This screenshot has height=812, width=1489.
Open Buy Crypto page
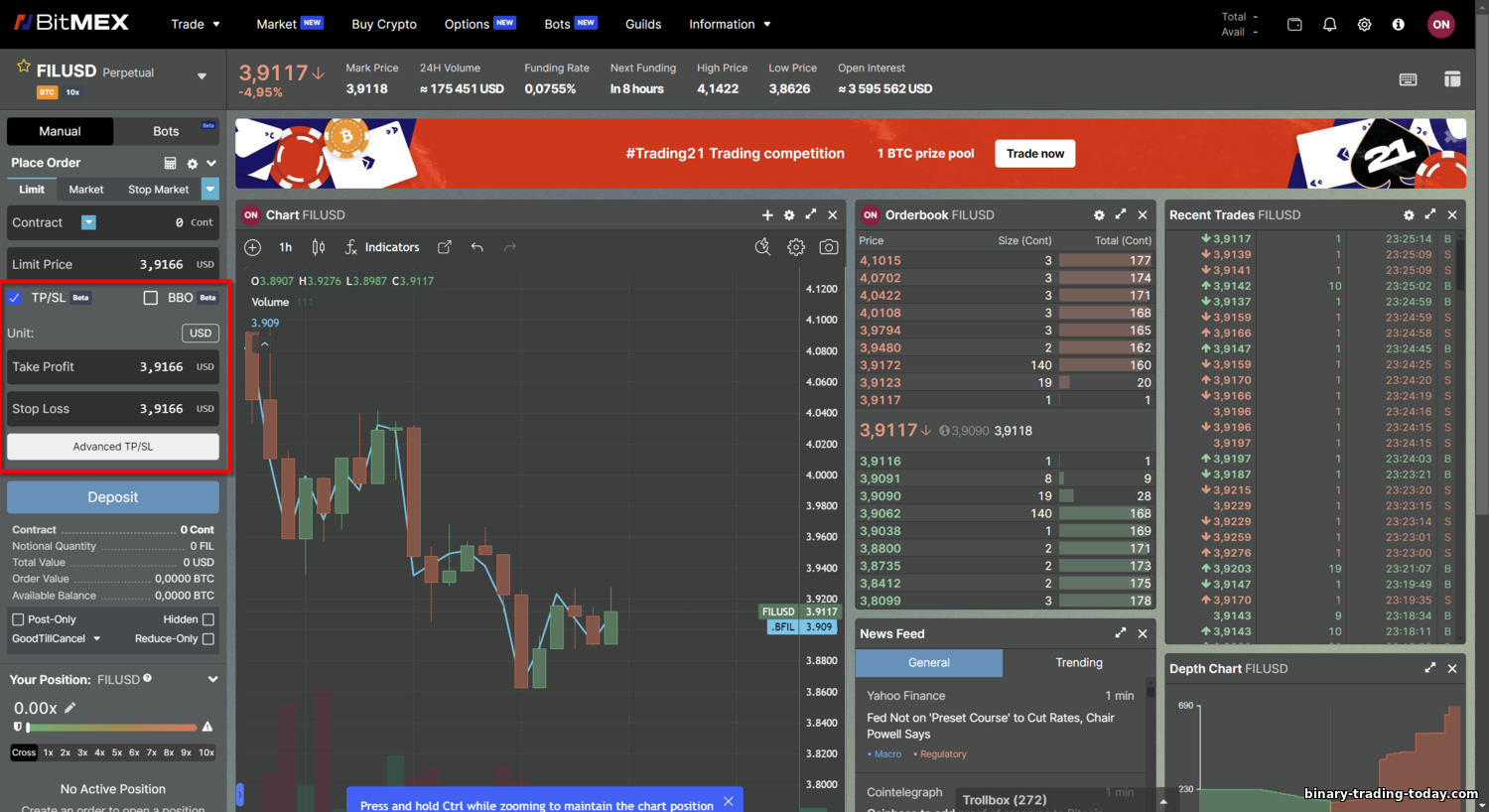pyautogui.click(x=384, y=25)
